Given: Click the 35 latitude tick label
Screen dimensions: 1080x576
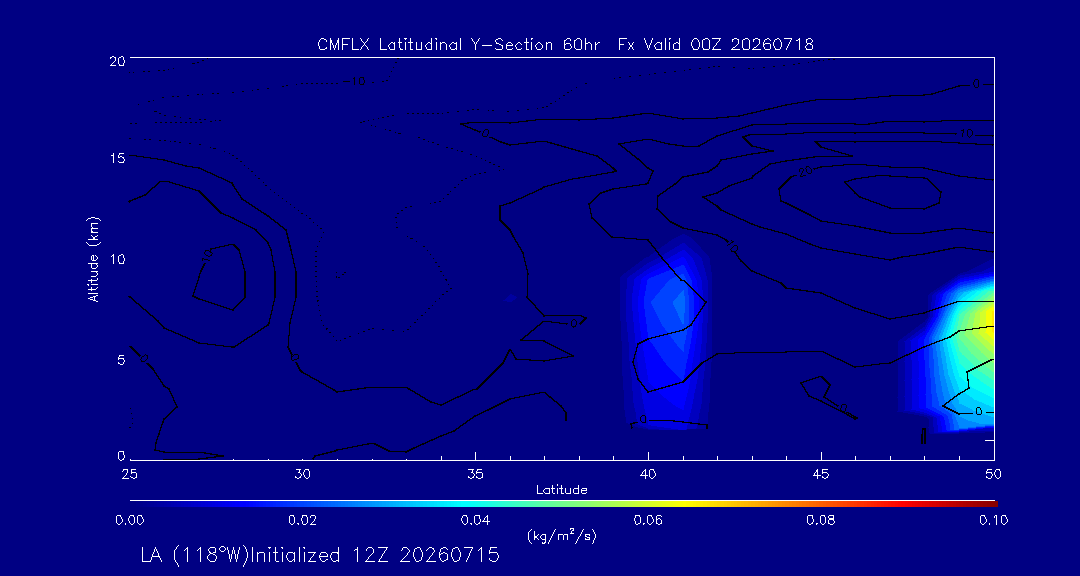Looking at the screenshot, I should point(475,474).
